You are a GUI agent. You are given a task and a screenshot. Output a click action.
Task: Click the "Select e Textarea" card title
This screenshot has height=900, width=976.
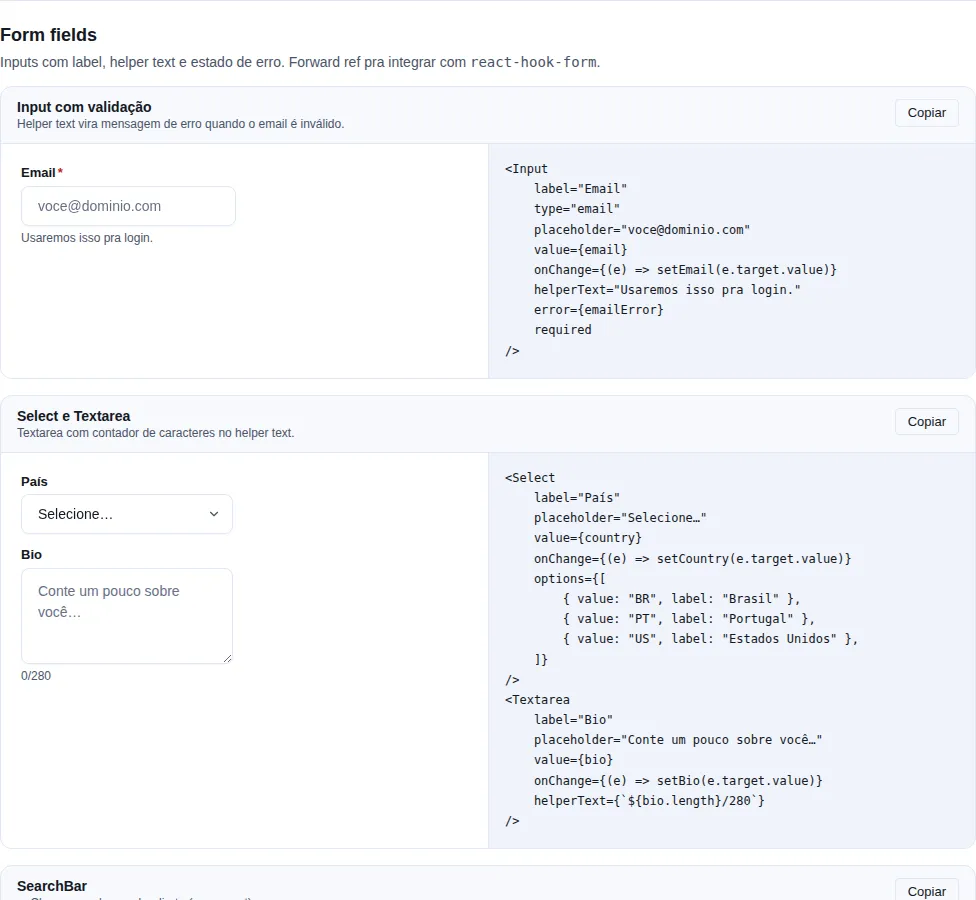(x=73, y=416)
